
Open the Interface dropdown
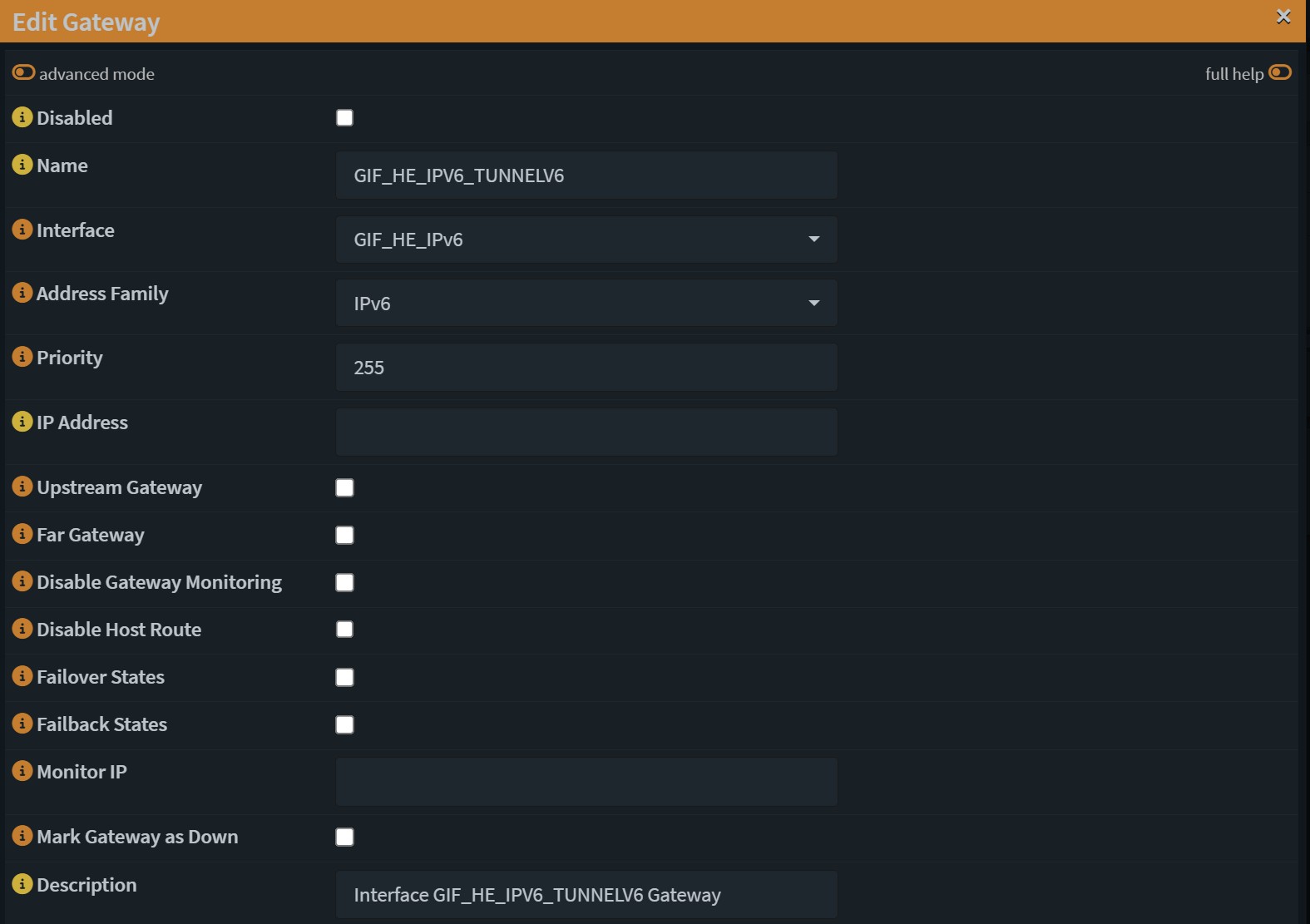(586, 240)
